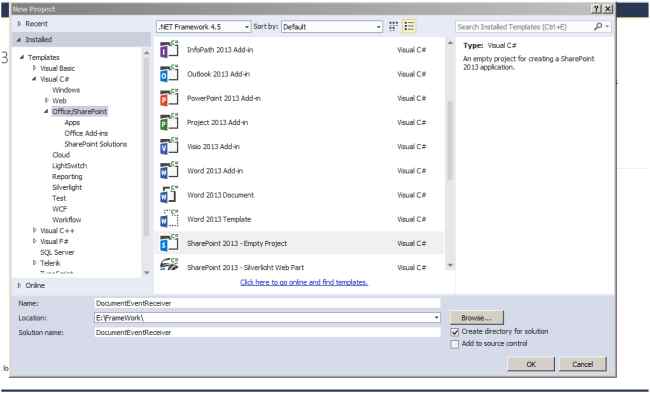The height and width of the screenshot is (393, 650).
Task: Expand the Online section
Action: (x=19, y=285)
